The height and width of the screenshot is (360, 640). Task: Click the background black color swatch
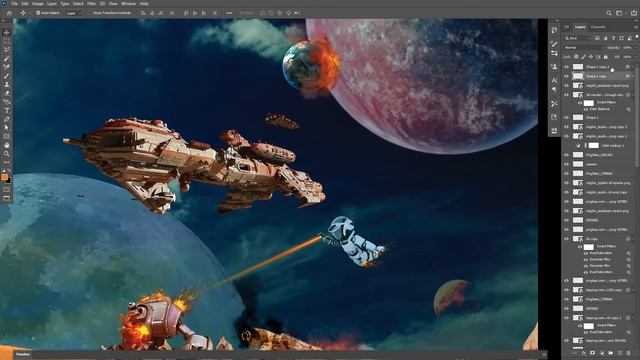(x=9, y=180)
